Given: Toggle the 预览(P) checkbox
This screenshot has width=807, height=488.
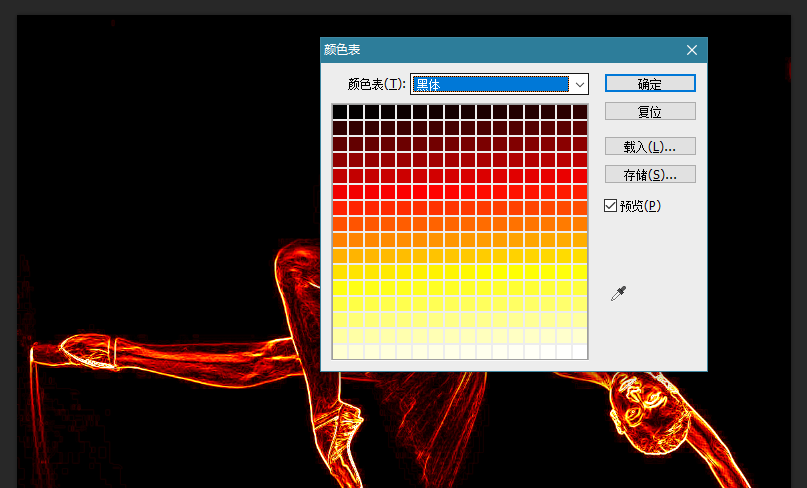Looking at the screenshot, I should [611, 206].
